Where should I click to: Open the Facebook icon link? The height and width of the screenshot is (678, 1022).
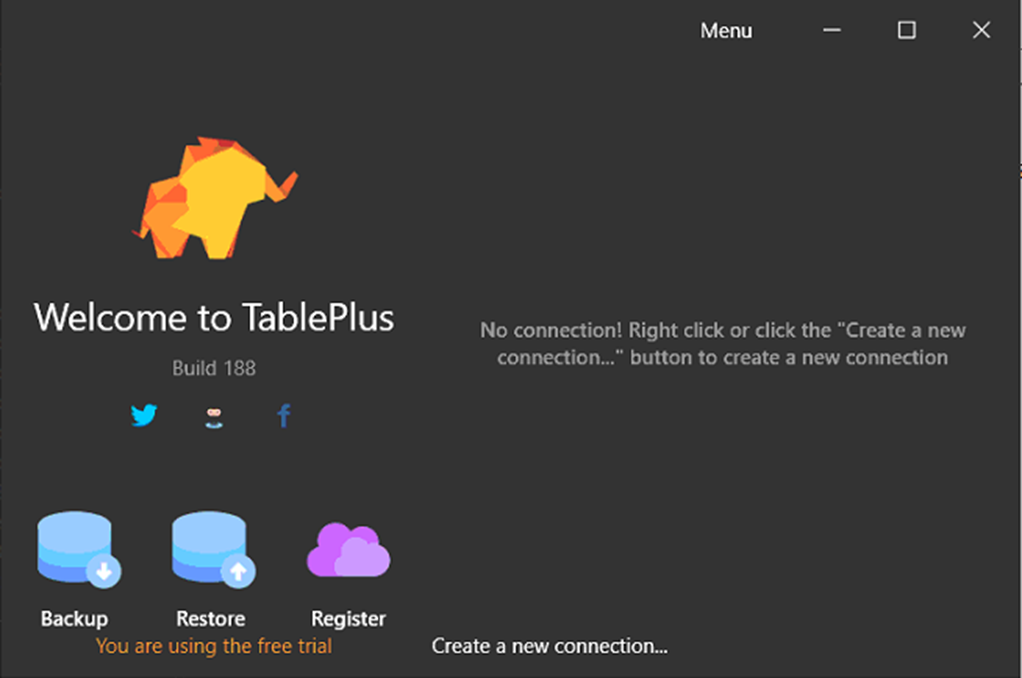284,415
